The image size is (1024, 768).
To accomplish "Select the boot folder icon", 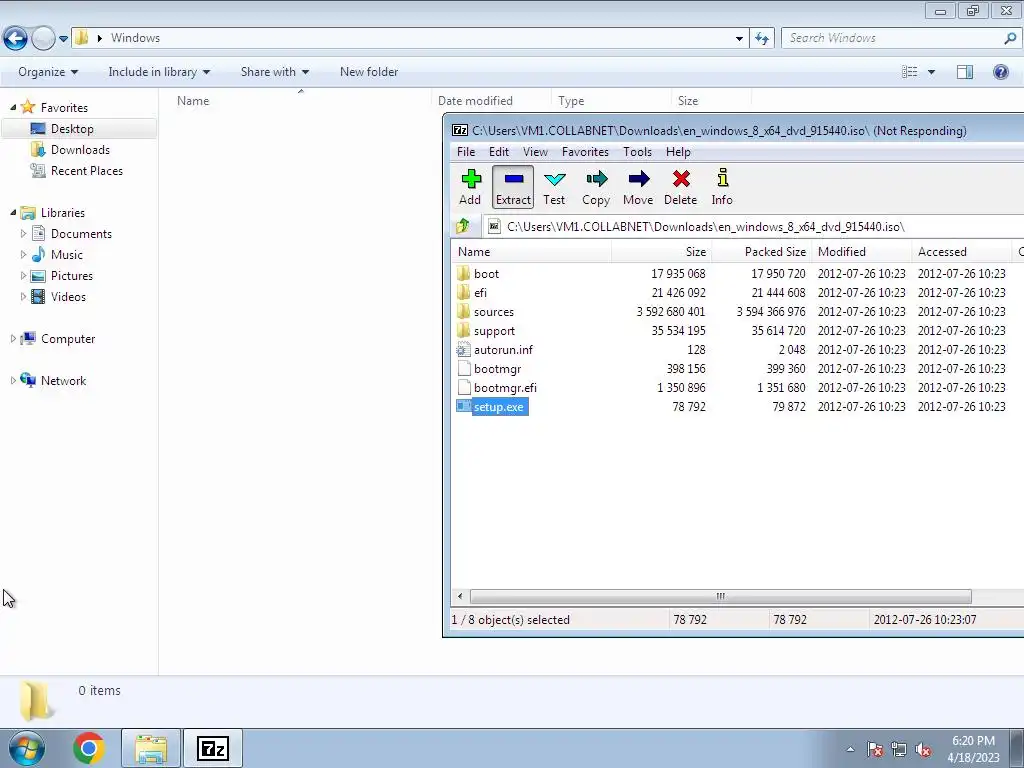I will (464, 273).
